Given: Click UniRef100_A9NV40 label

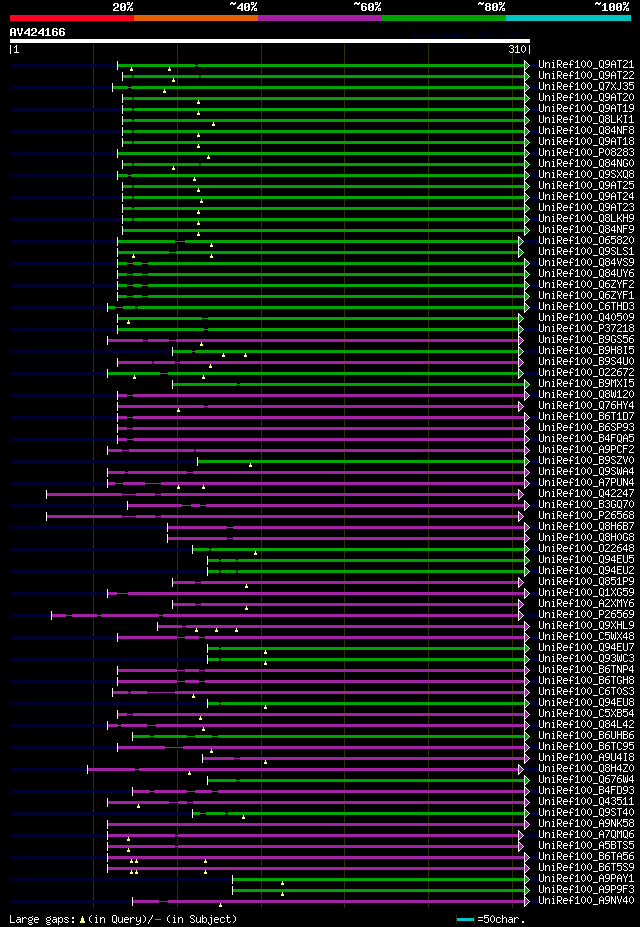Looking at the screenshot, I should (x=586, y=902).
